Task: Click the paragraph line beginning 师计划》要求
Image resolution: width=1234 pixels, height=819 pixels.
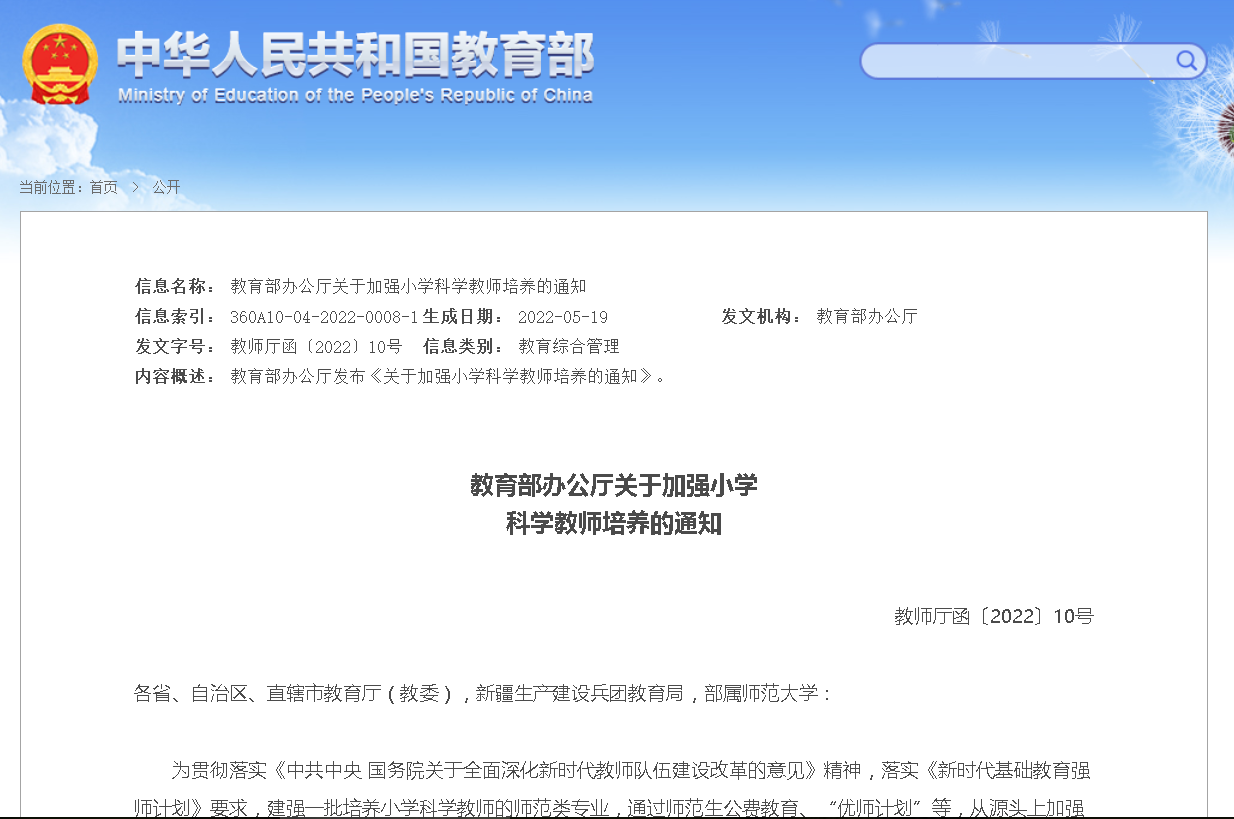Action: coord(610,807)
